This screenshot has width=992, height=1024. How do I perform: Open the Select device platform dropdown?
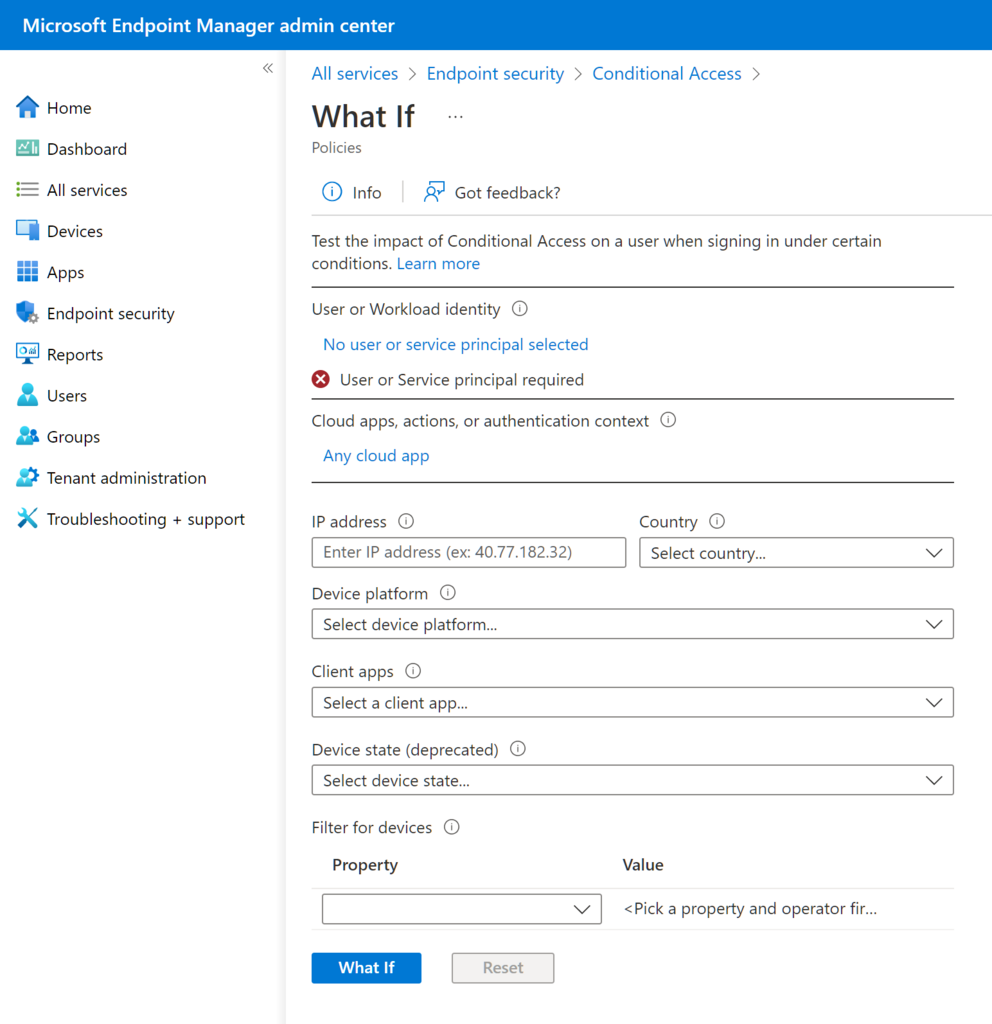click(632, 624)
